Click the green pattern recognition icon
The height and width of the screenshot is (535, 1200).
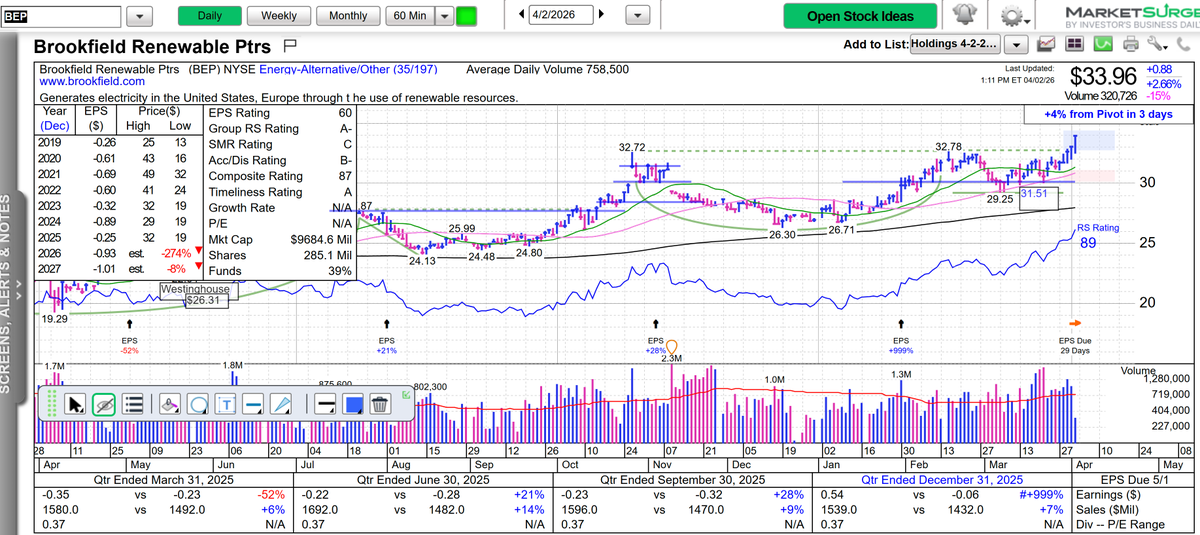1102,44
